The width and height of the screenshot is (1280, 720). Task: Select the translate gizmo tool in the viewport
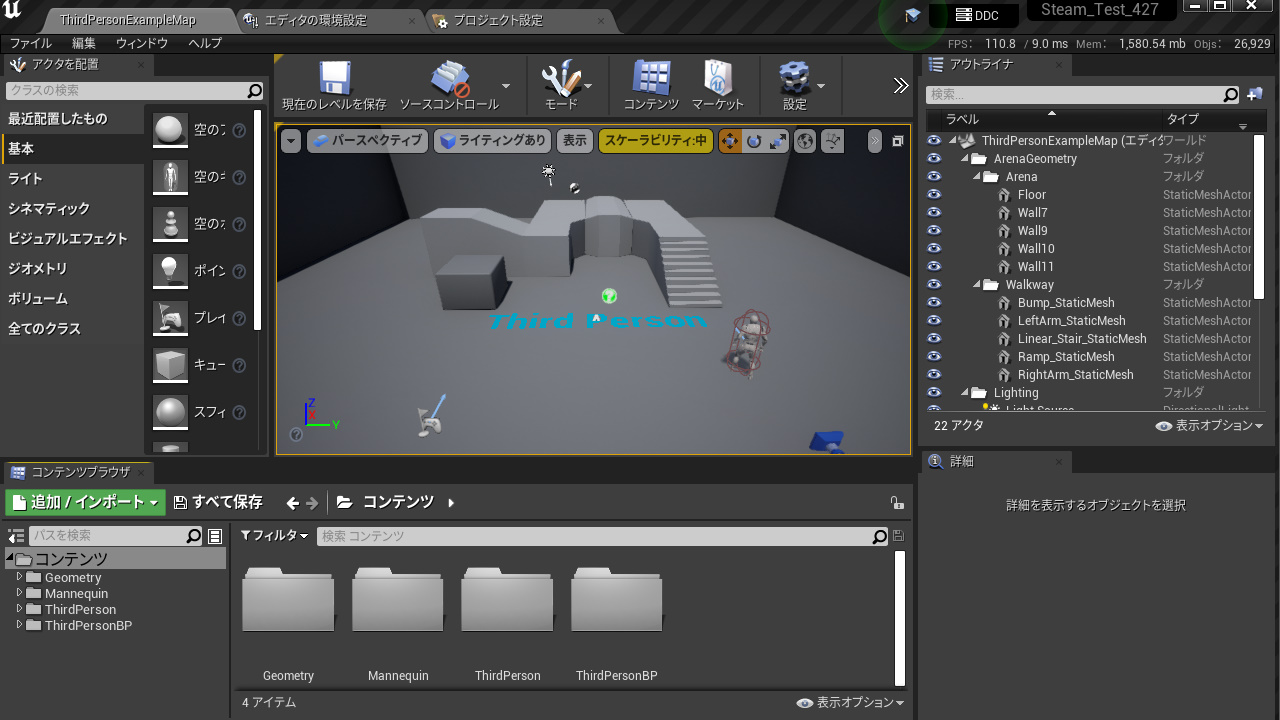coord(730,141)
